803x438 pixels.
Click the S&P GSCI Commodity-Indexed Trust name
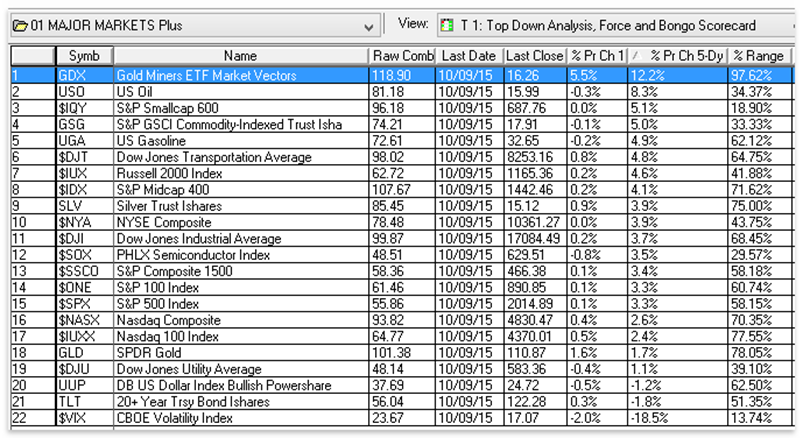[x=241, y=124]
